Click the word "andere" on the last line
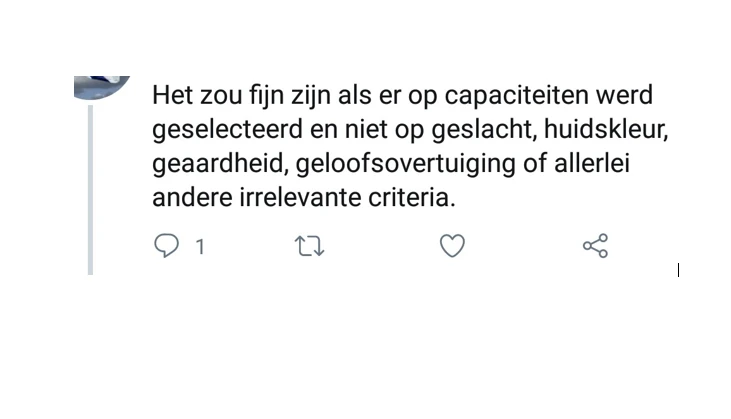731x419 pixels. [x=193, y=198]
